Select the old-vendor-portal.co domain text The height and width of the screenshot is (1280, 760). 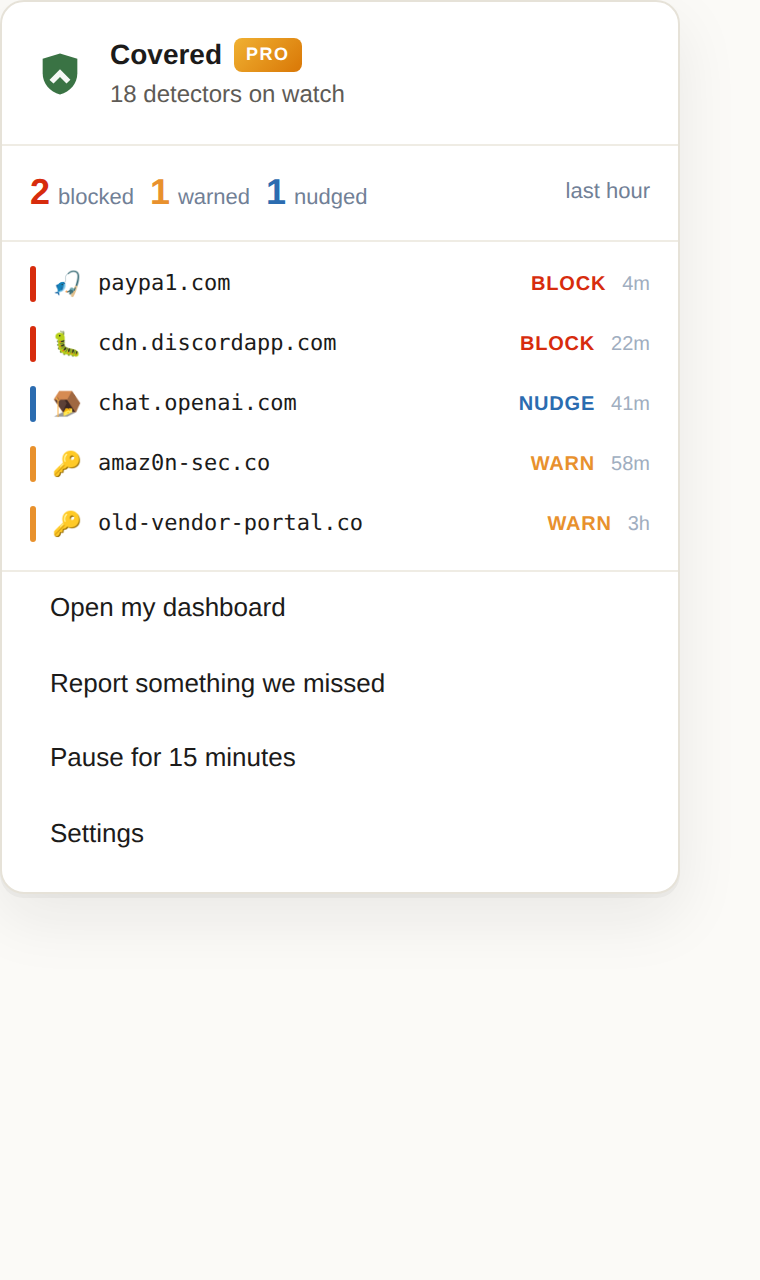(x=230, y=523)
